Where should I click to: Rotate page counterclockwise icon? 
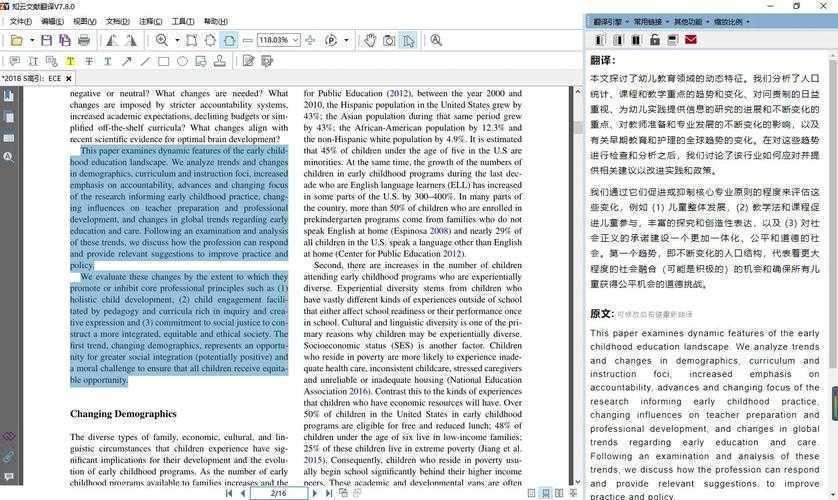click(x=112, y=41)
